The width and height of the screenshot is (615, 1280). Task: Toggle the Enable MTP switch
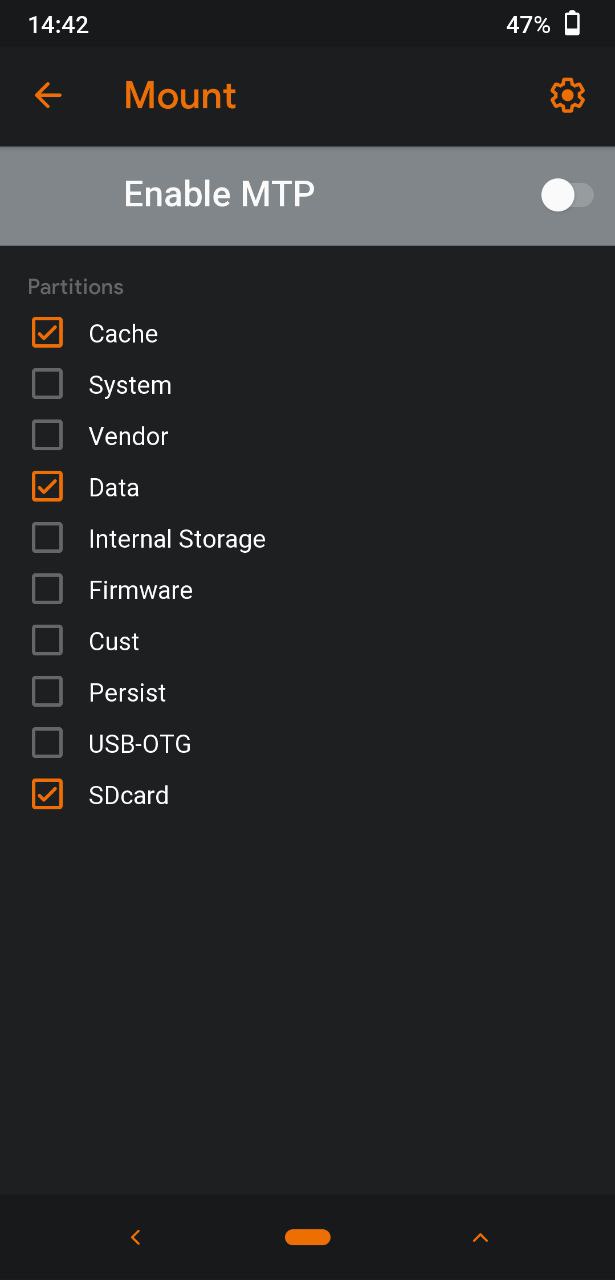pyautogui.click(x=567, y=195)
